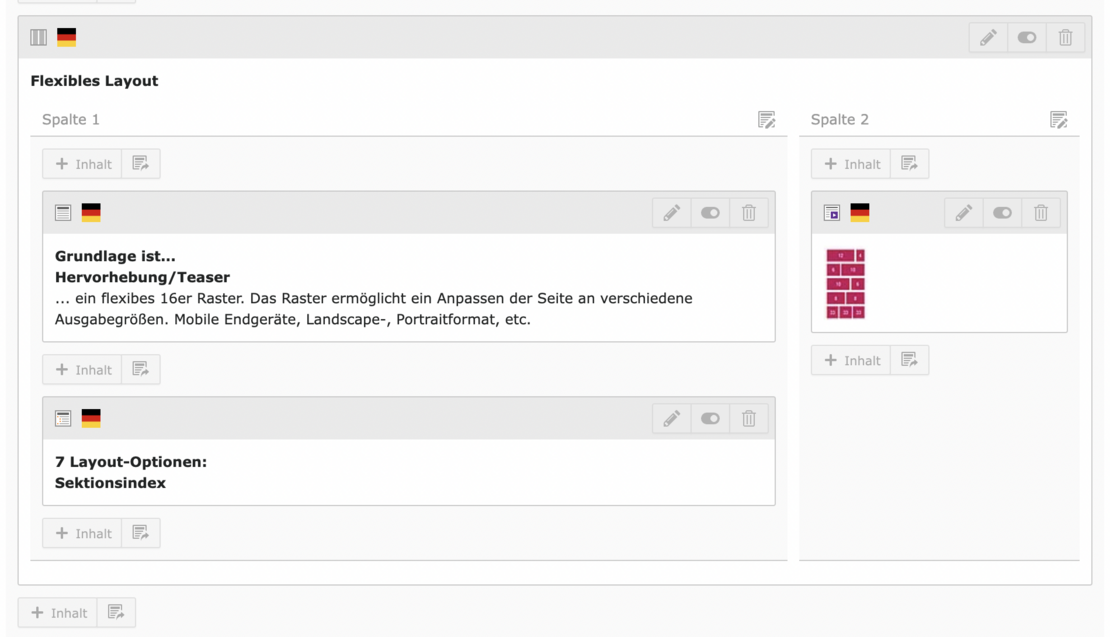The image size is (1110, 637).
Task: Delete the image element in Spalte 2
Action: pos(1041,213)
